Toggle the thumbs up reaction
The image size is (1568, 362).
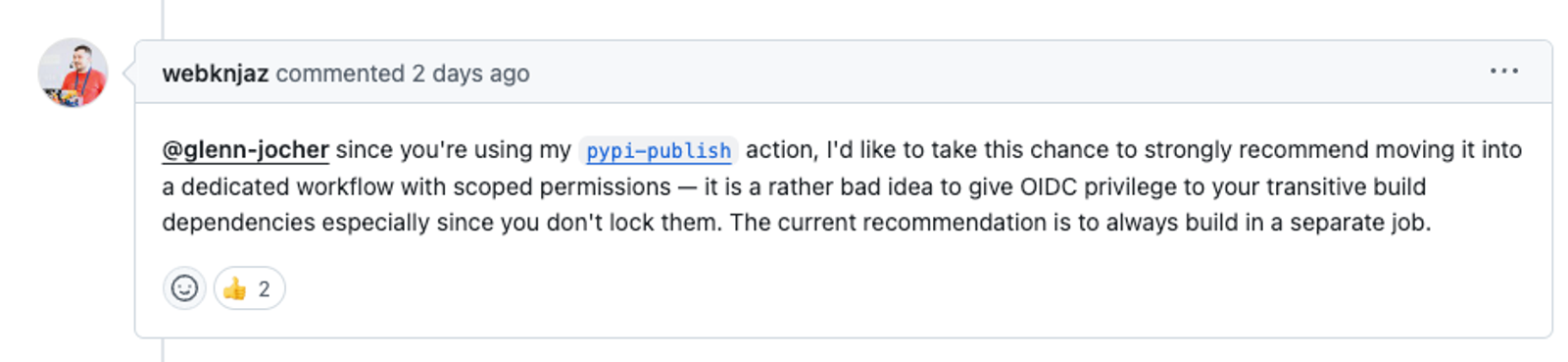pos(249,288)
